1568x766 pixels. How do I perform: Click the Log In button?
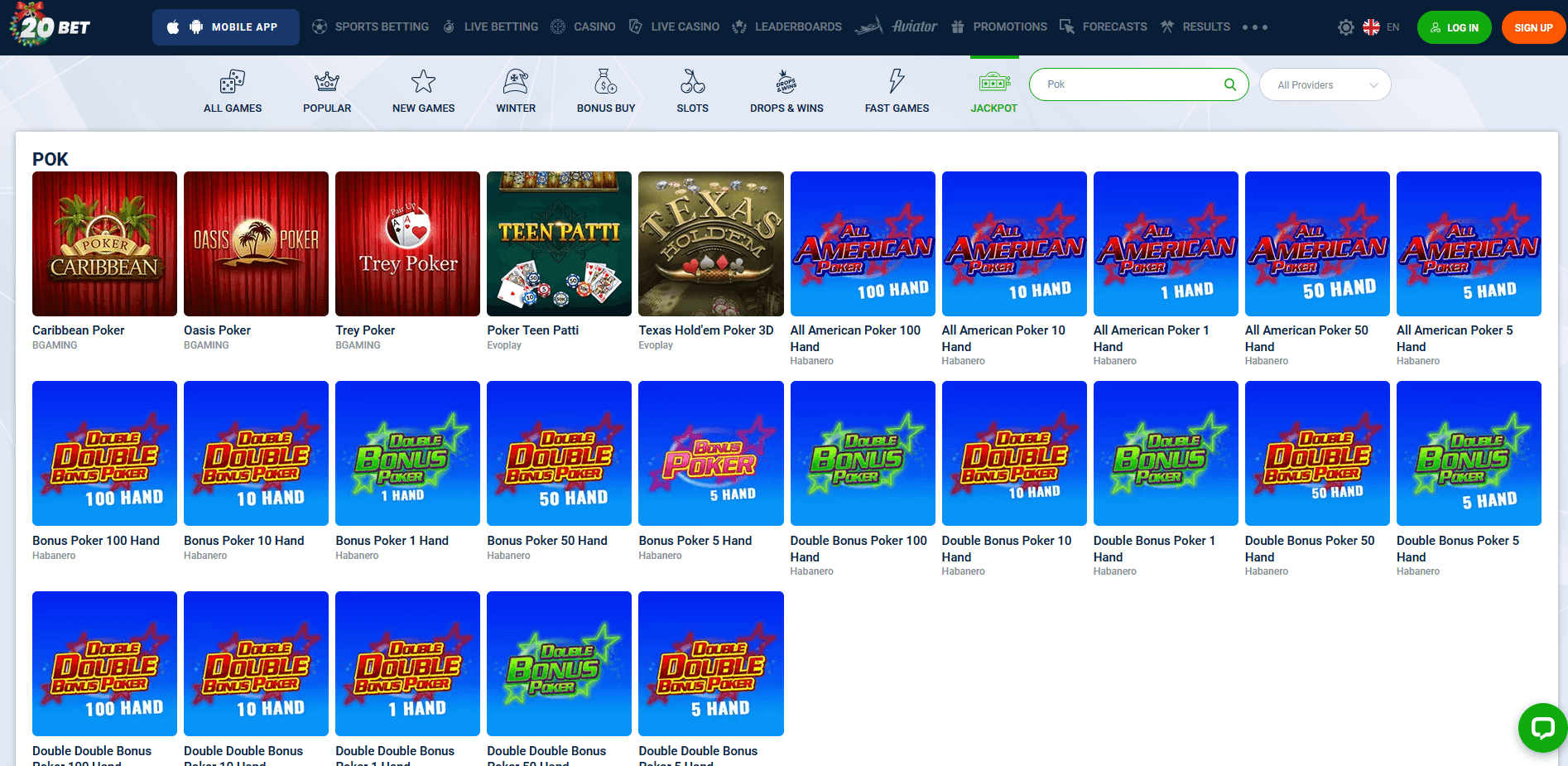(1455, 27)
